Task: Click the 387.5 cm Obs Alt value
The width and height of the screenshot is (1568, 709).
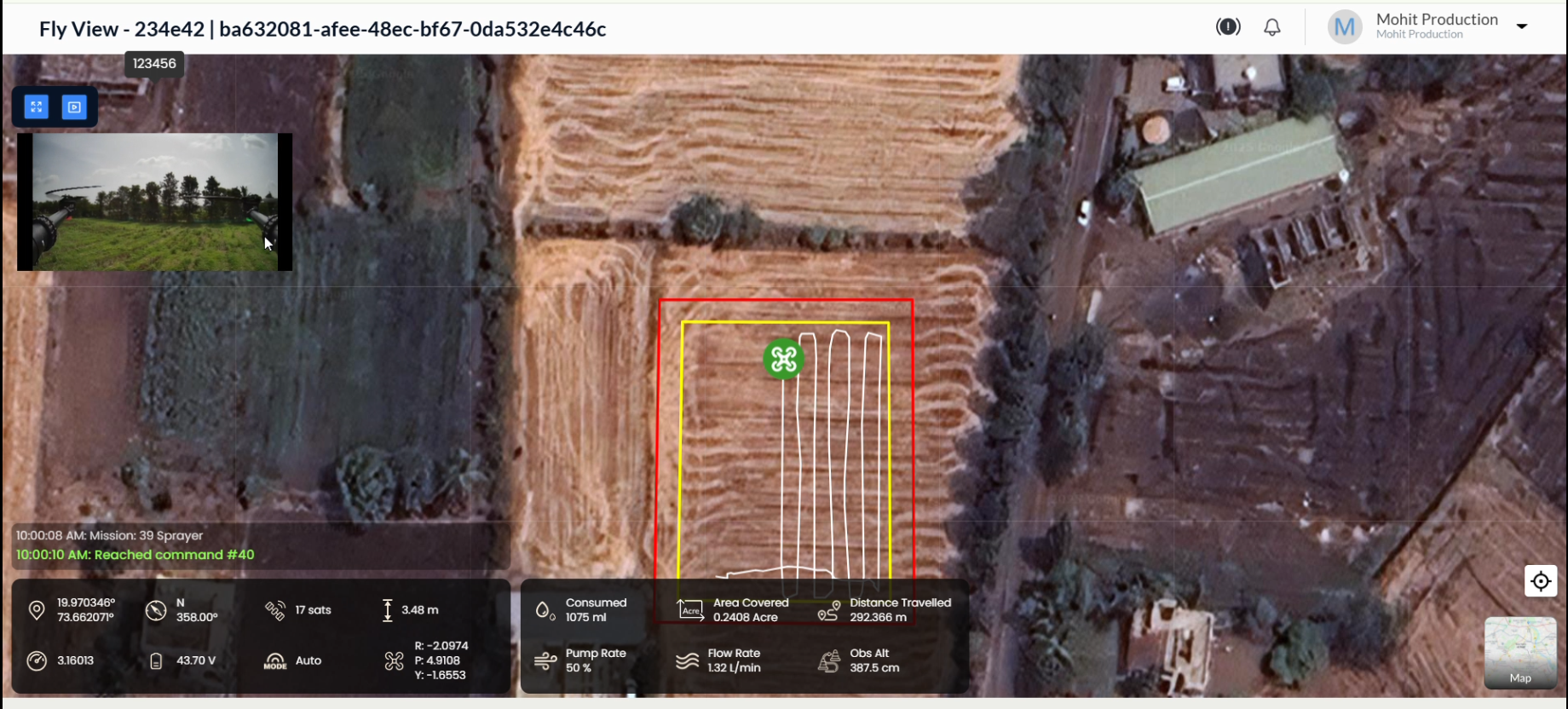Action: click(x=874, y=668)
